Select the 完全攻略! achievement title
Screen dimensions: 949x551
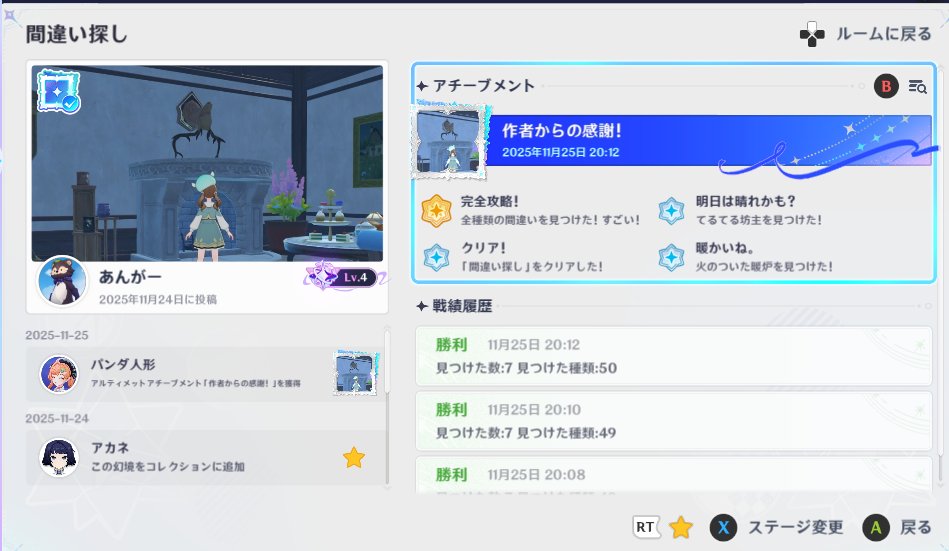point(489,201)
